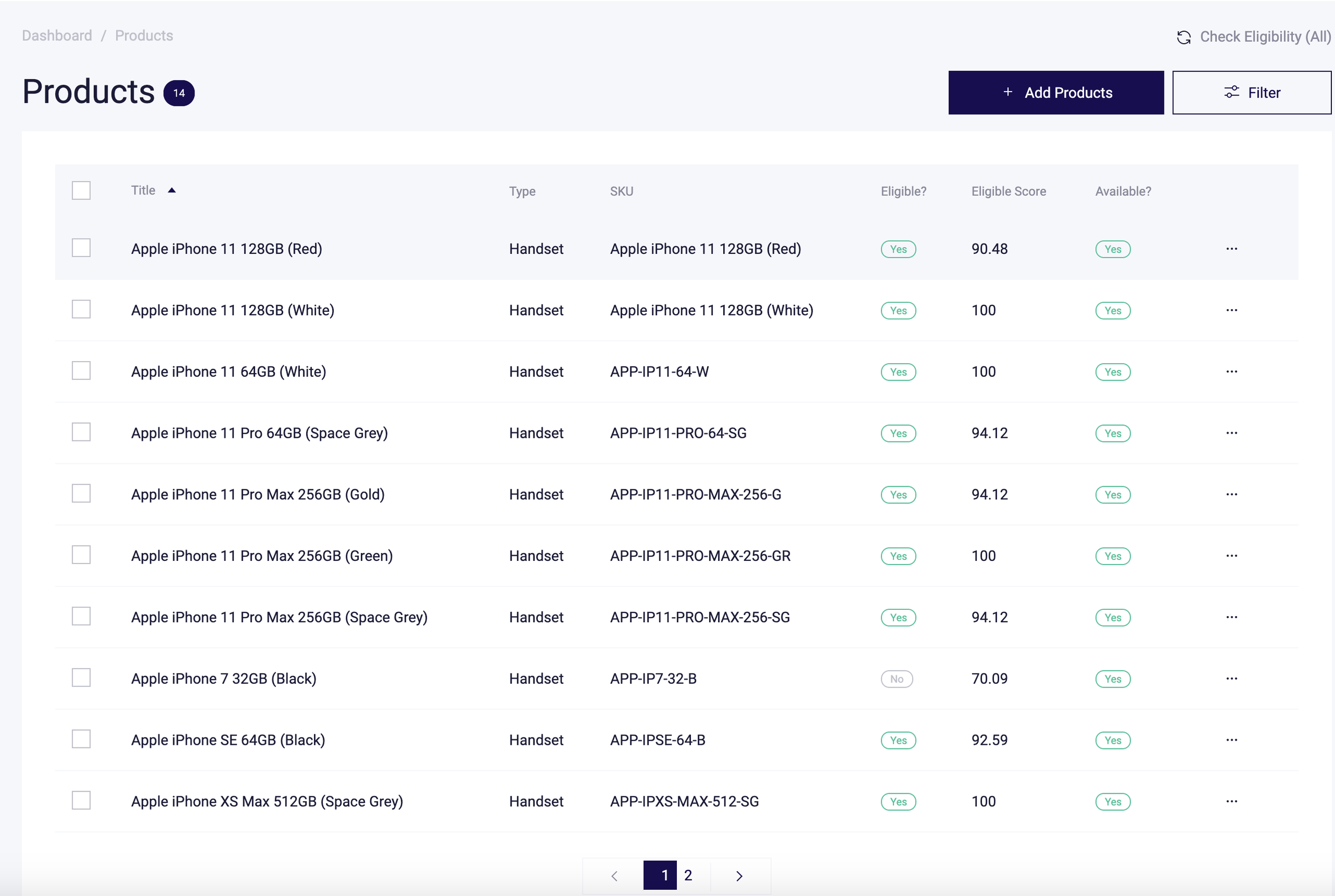The width and height of the screenshot is (1335, 896).
Task: Open the three-dot menu for APP-IP11-PRO-MAX-256-SG
Action: [1232, 617]
